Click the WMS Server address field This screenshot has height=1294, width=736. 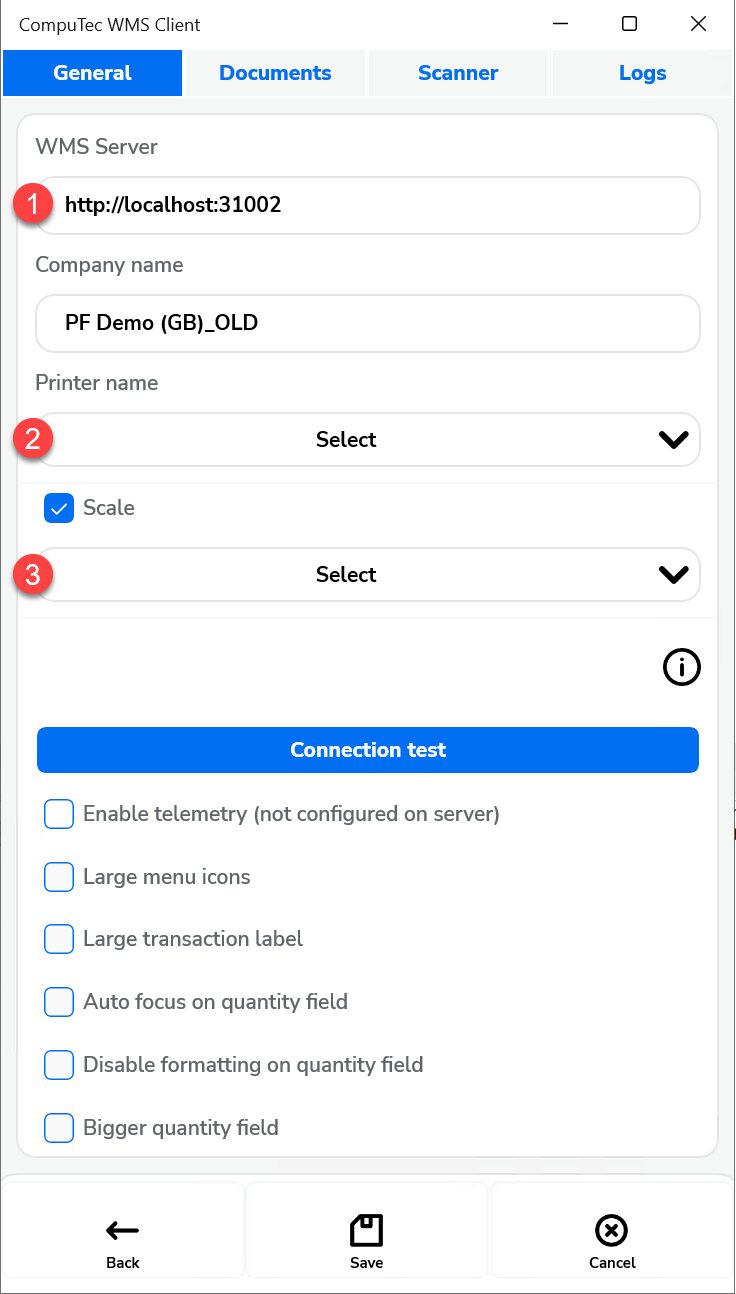click(367, 204)
